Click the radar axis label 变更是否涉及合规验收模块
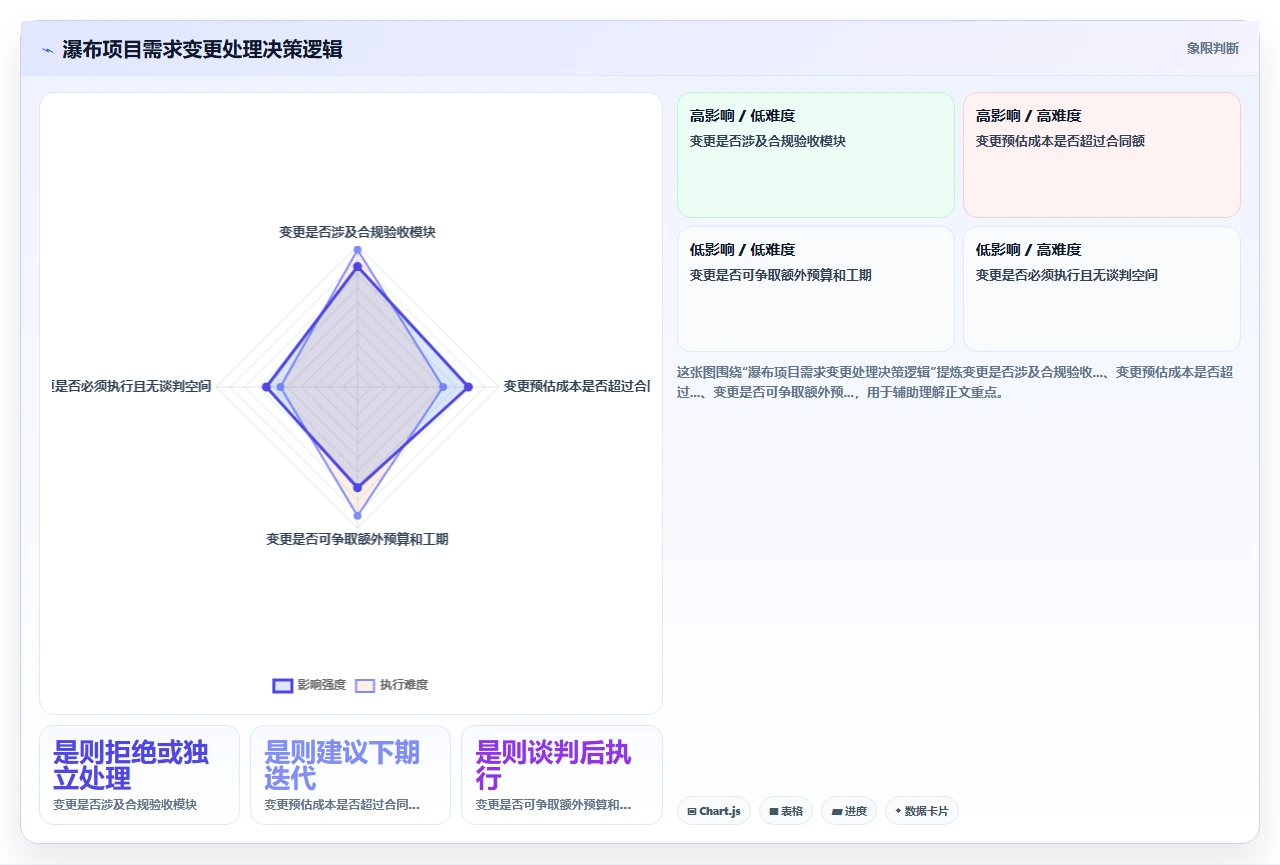This screenshot has height=865, width=1280. click(357, 231)
